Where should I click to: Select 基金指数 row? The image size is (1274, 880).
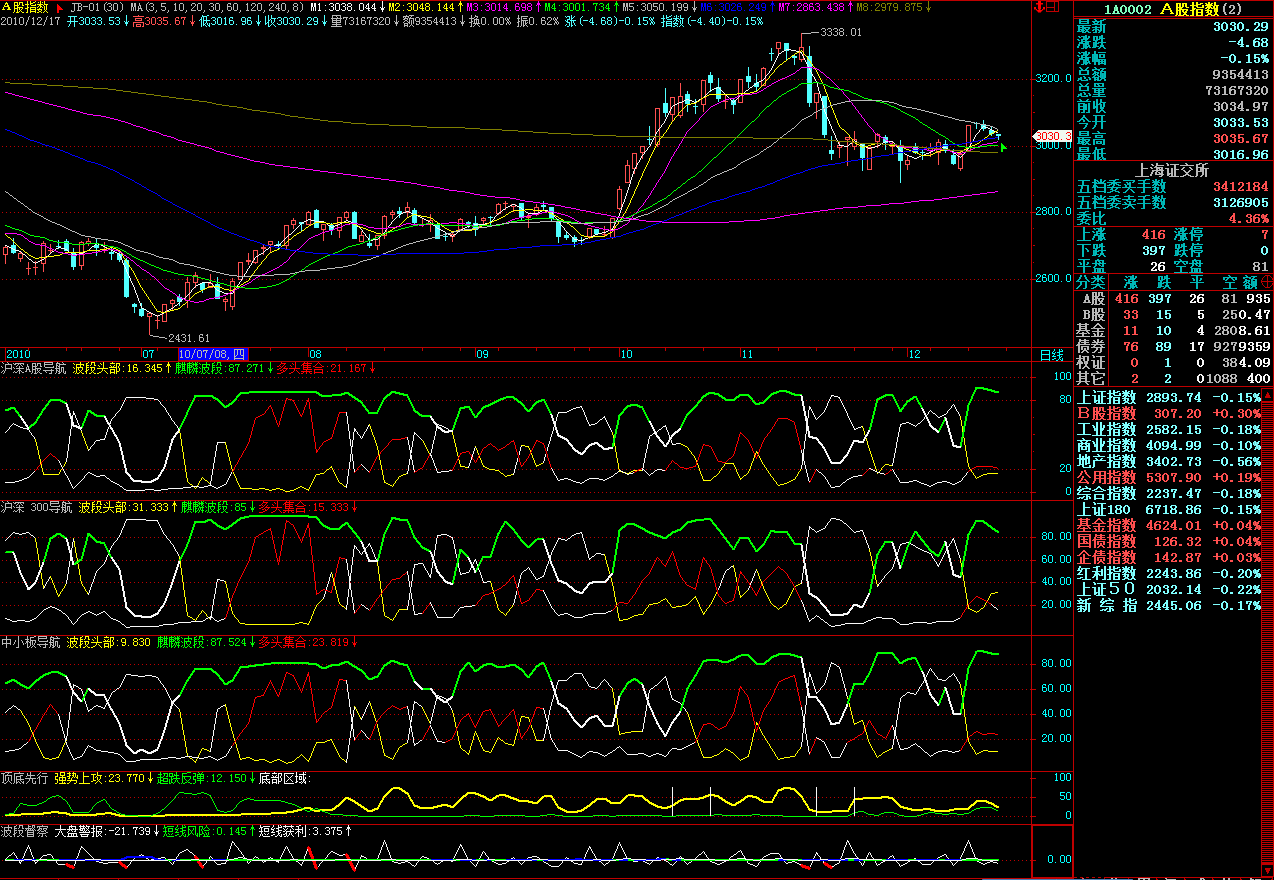pos(1168,526)
